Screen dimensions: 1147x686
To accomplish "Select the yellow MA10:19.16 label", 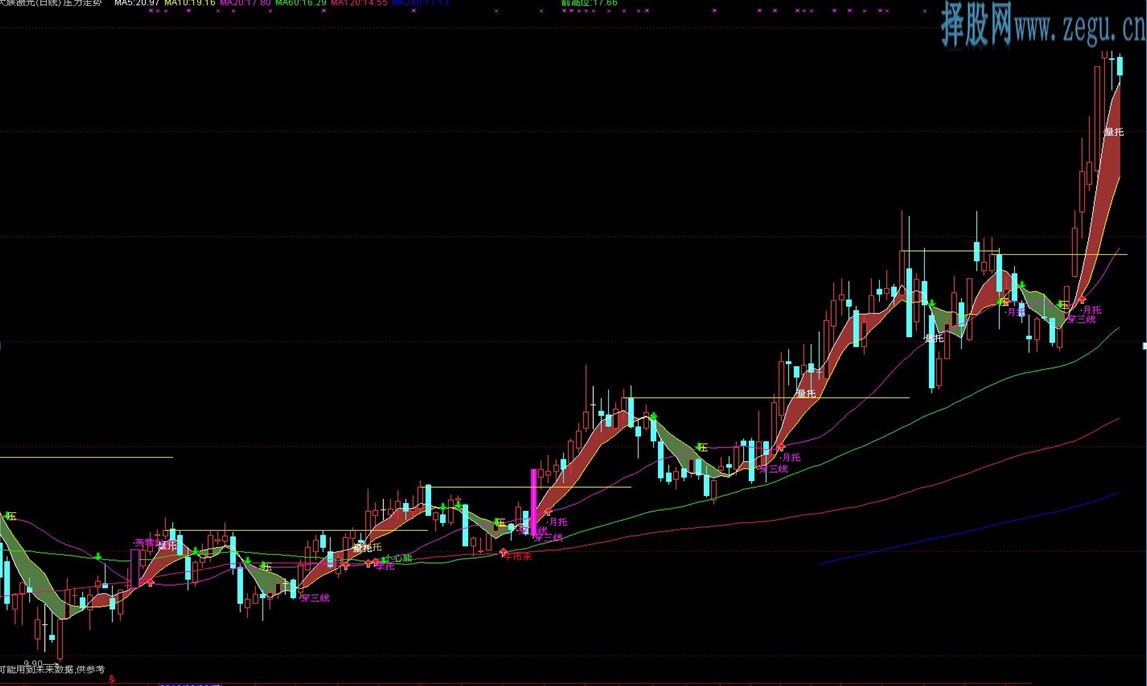I will (x=189, y=3).
